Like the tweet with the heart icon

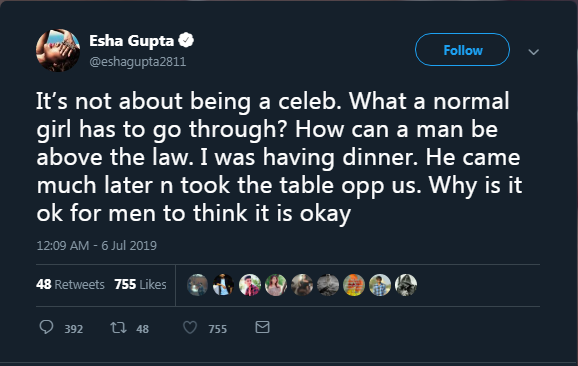[x=190, y=327]
